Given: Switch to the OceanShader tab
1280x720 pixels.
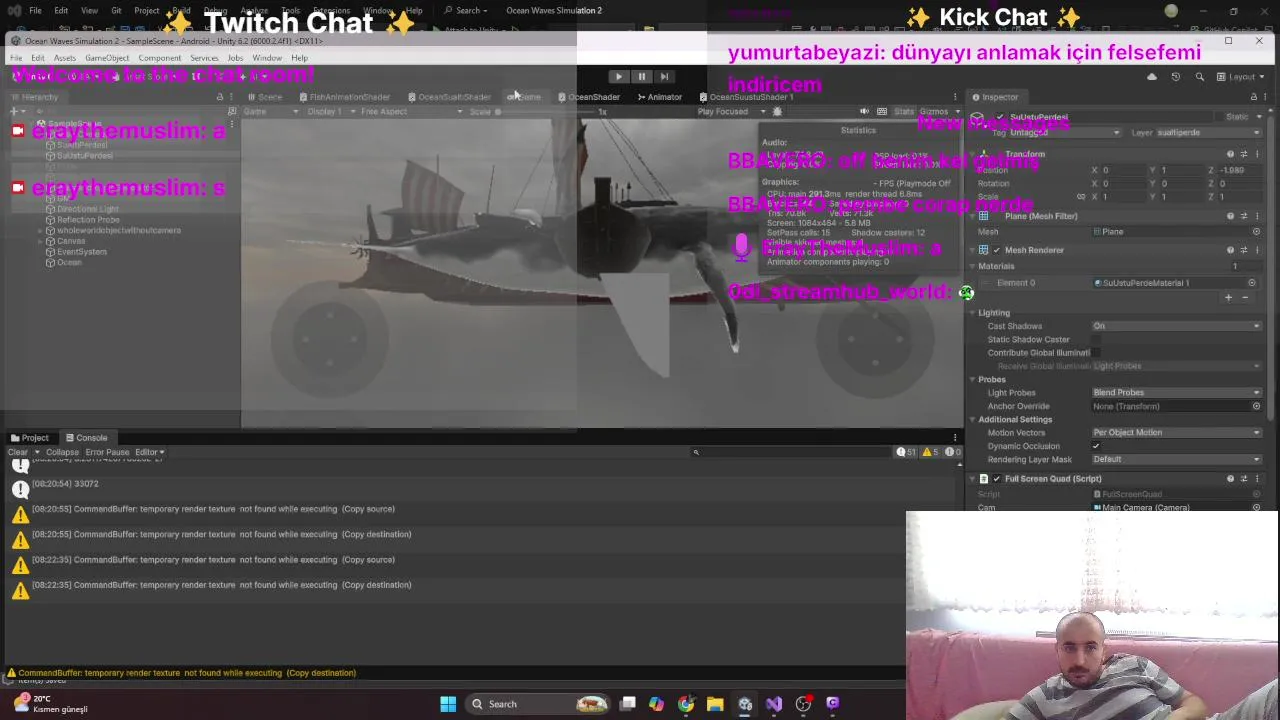Looking at the screenshot, I should [x=589, y=97].
